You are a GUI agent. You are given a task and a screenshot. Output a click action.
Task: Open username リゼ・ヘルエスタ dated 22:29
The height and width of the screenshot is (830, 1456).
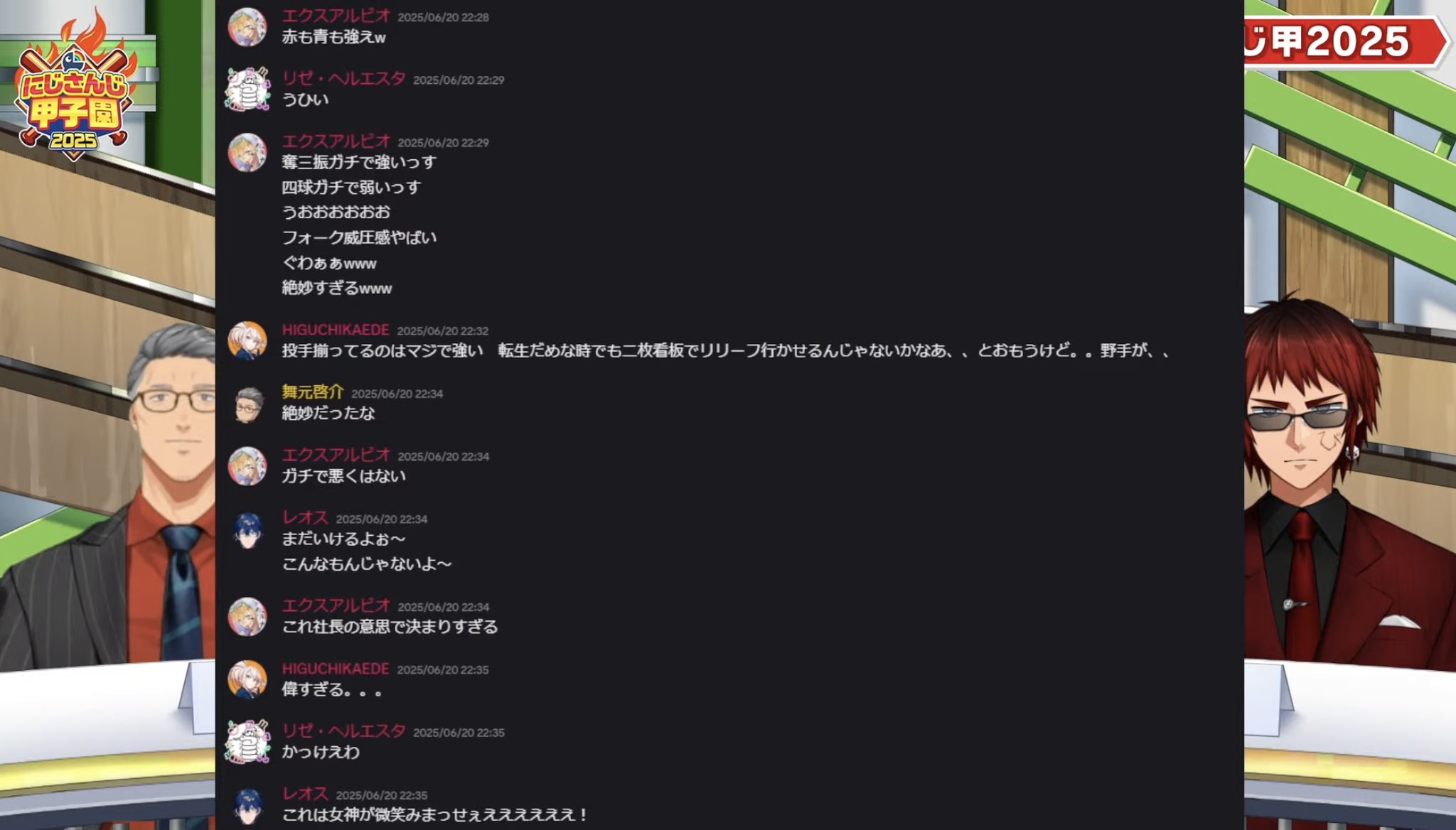343,78
